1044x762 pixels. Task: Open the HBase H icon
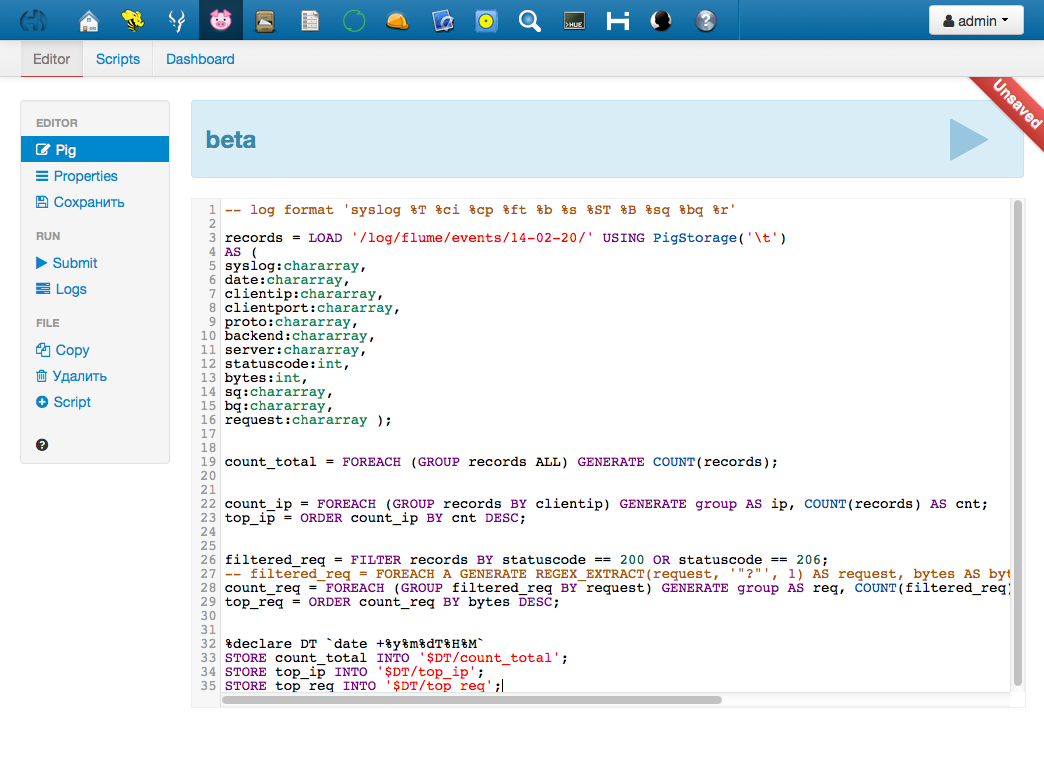618,21
